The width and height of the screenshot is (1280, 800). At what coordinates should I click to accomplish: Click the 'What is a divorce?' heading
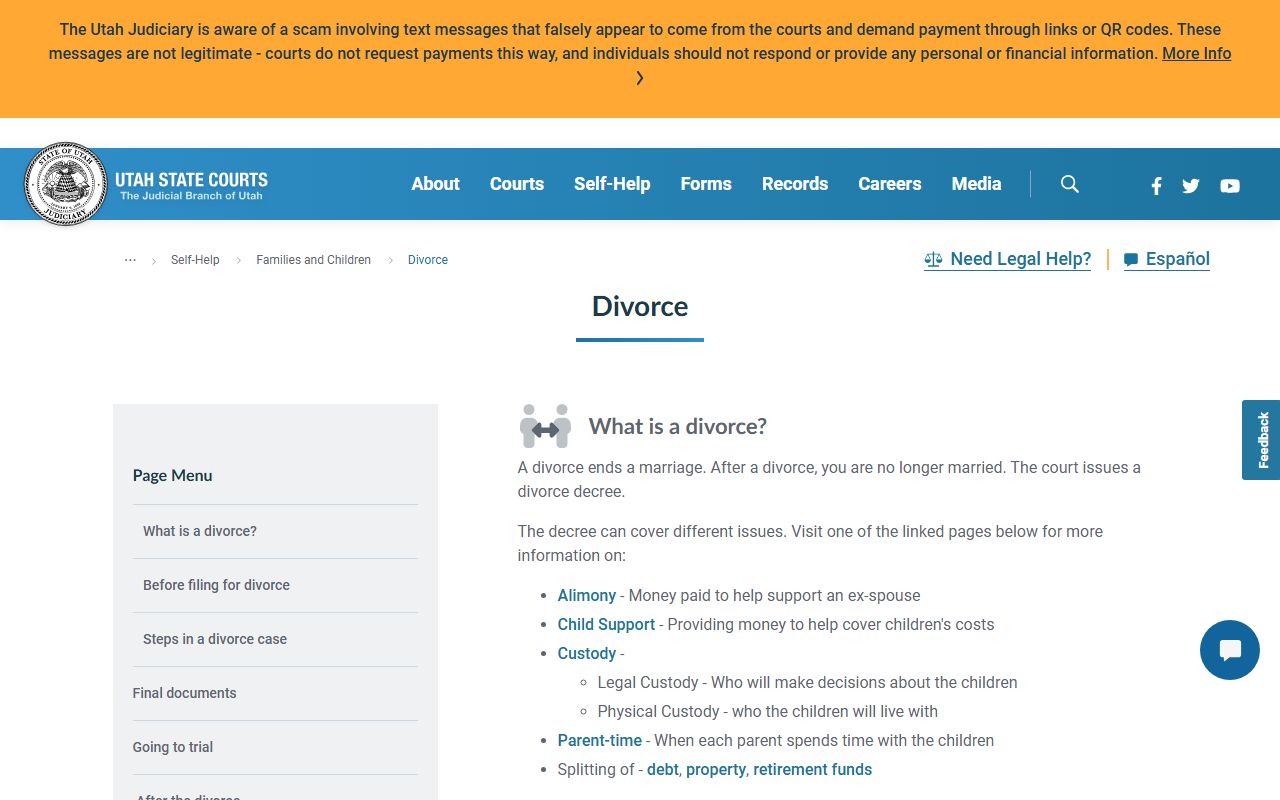pos(678,426)
